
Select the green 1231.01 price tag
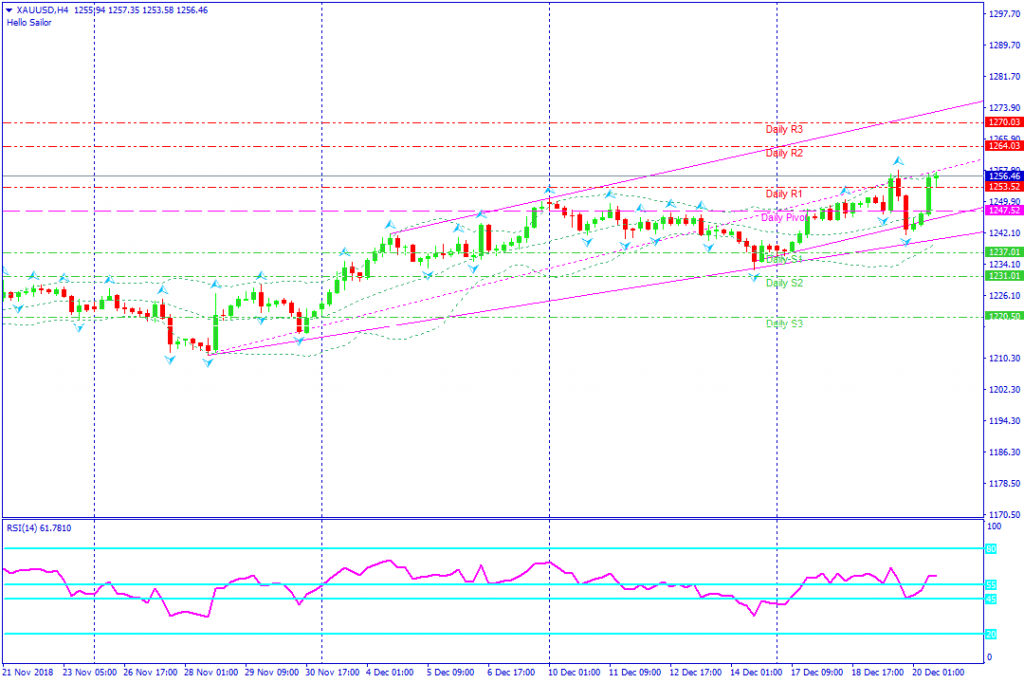(1003, 276)
